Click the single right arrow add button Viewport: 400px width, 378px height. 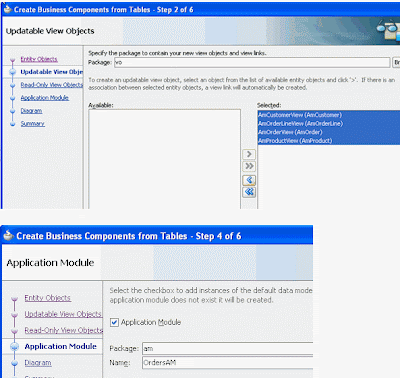249,154
